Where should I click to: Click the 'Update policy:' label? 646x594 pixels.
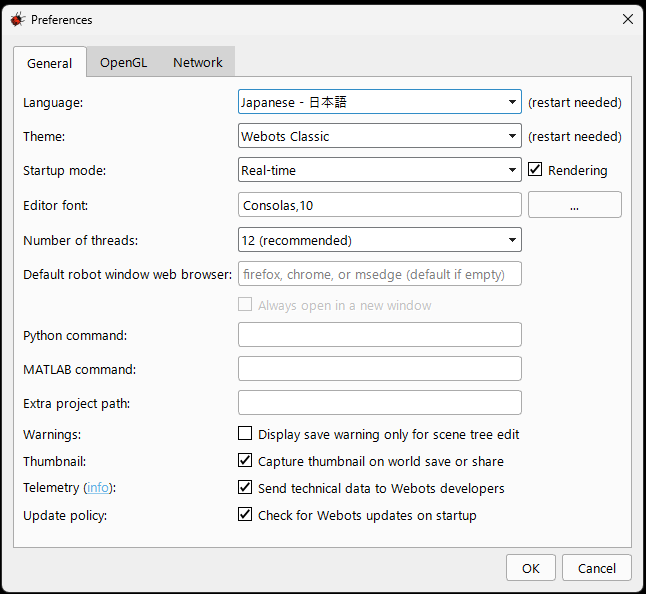pyautogui.click(x=65, y=516)
